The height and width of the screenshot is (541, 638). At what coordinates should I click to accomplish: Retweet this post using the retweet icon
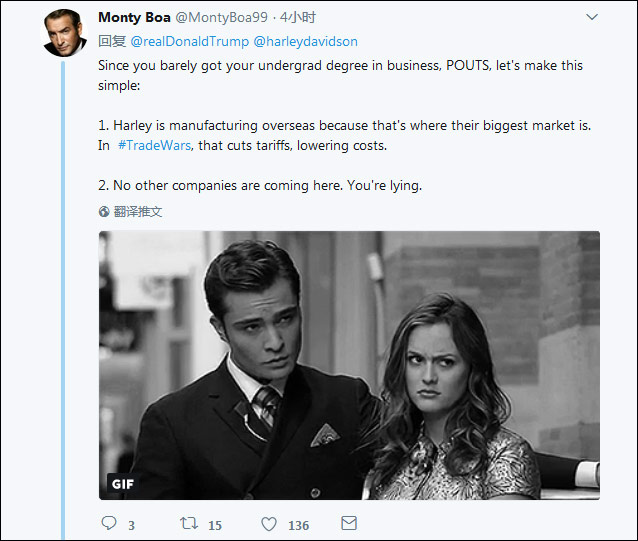tap(187, 523)
